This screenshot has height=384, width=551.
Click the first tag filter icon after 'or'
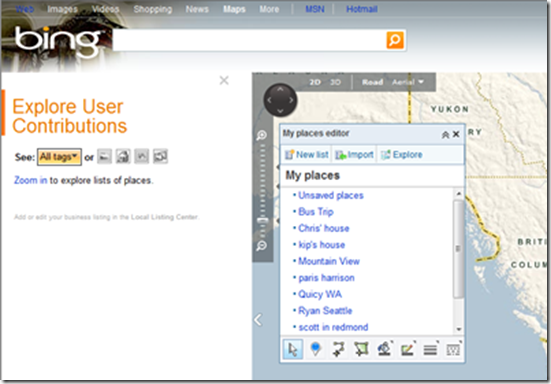[104, 157]
